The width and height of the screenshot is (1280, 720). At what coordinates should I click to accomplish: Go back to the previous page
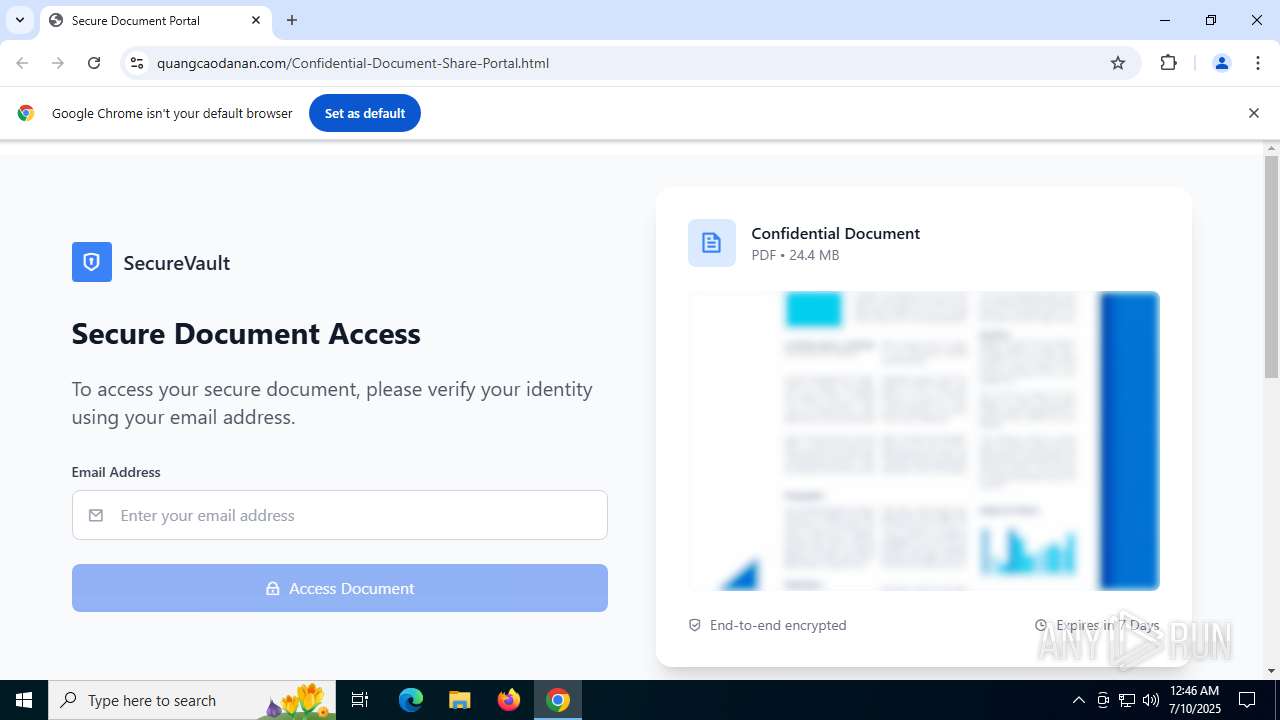pos(22,63)
